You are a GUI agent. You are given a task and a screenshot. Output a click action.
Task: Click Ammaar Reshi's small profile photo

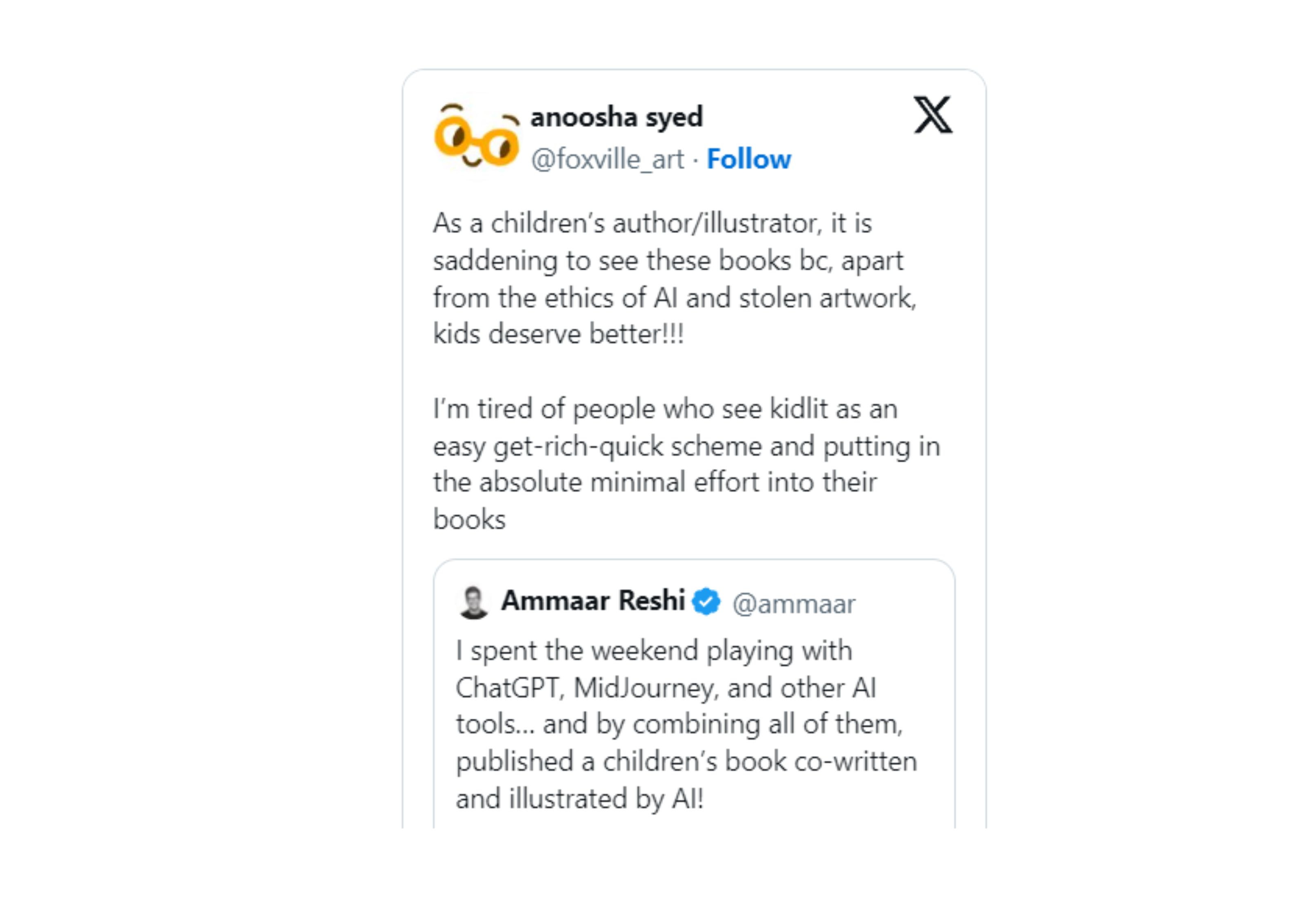pos(473,602)
